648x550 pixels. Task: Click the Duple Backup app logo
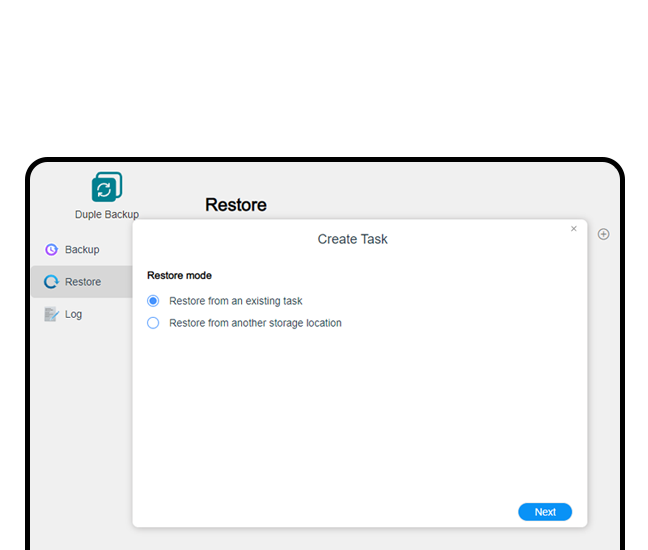106,188
